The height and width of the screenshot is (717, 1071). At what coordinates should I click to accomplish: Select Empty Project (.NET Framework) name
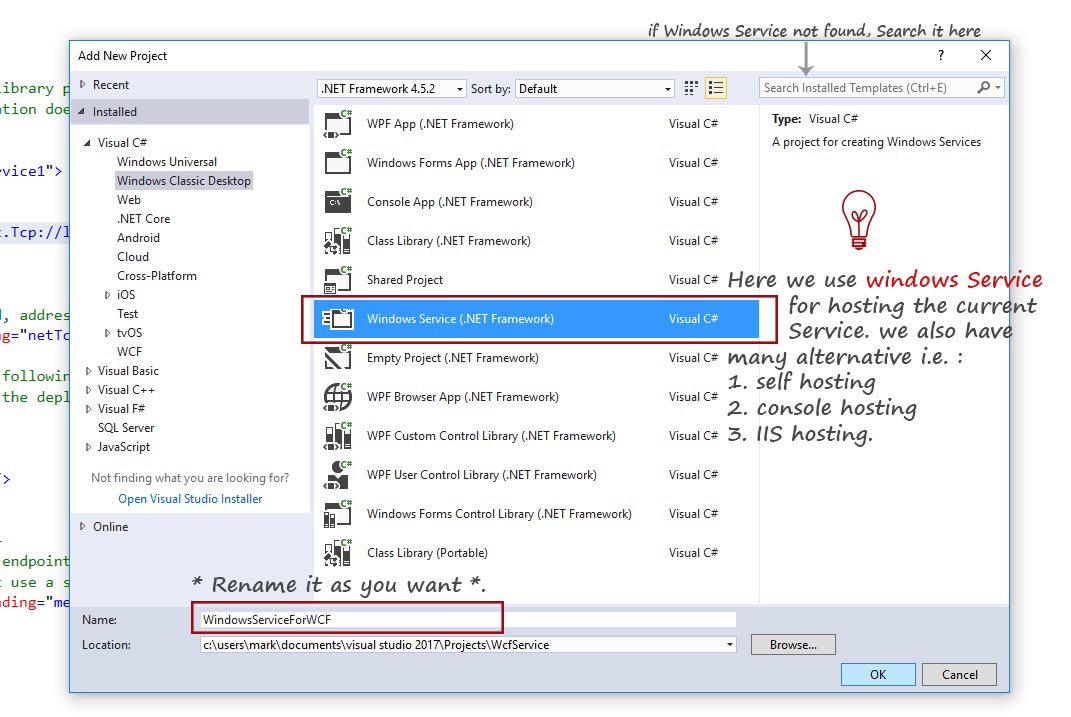(452, 358)
